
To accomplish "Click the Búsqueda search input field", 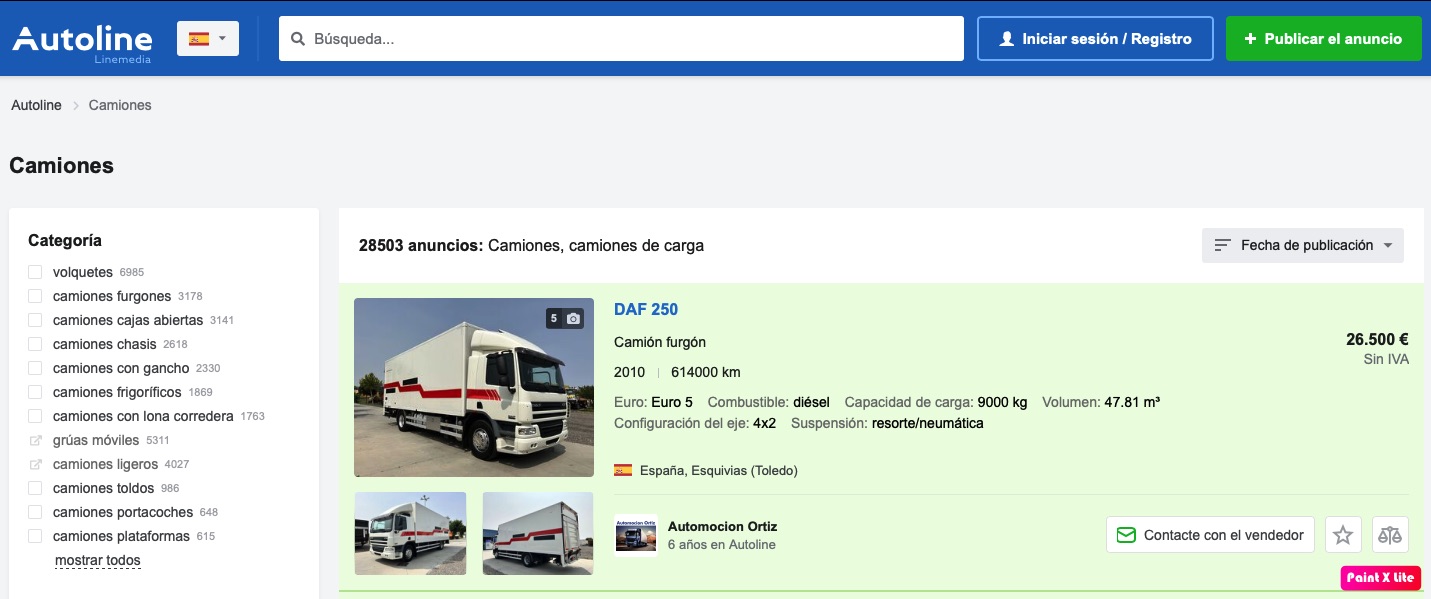I will point(621,39).
